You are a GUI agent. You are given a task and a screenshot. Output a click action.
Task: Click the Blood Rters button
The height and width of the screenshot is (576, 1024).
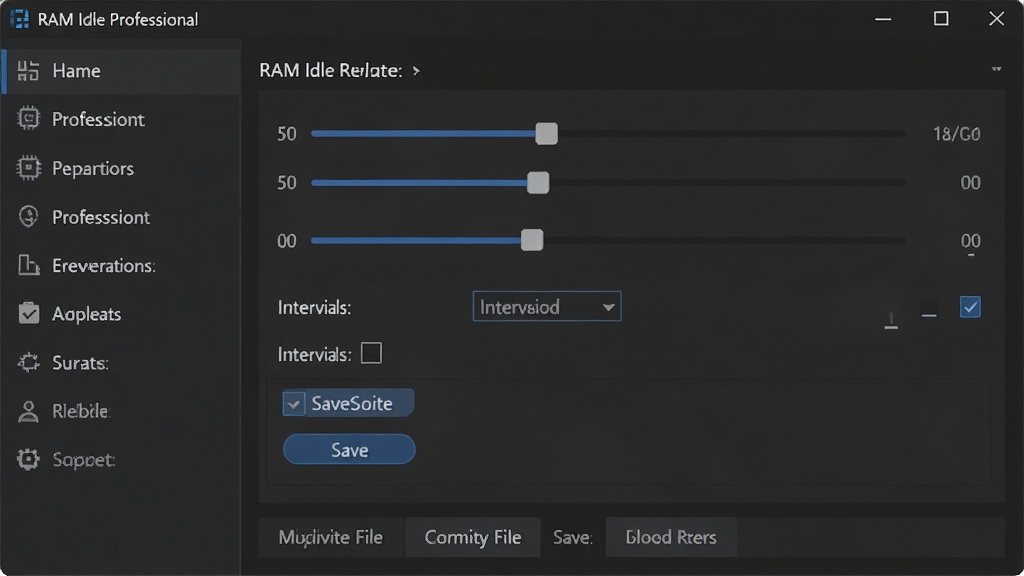pos(671,537)
